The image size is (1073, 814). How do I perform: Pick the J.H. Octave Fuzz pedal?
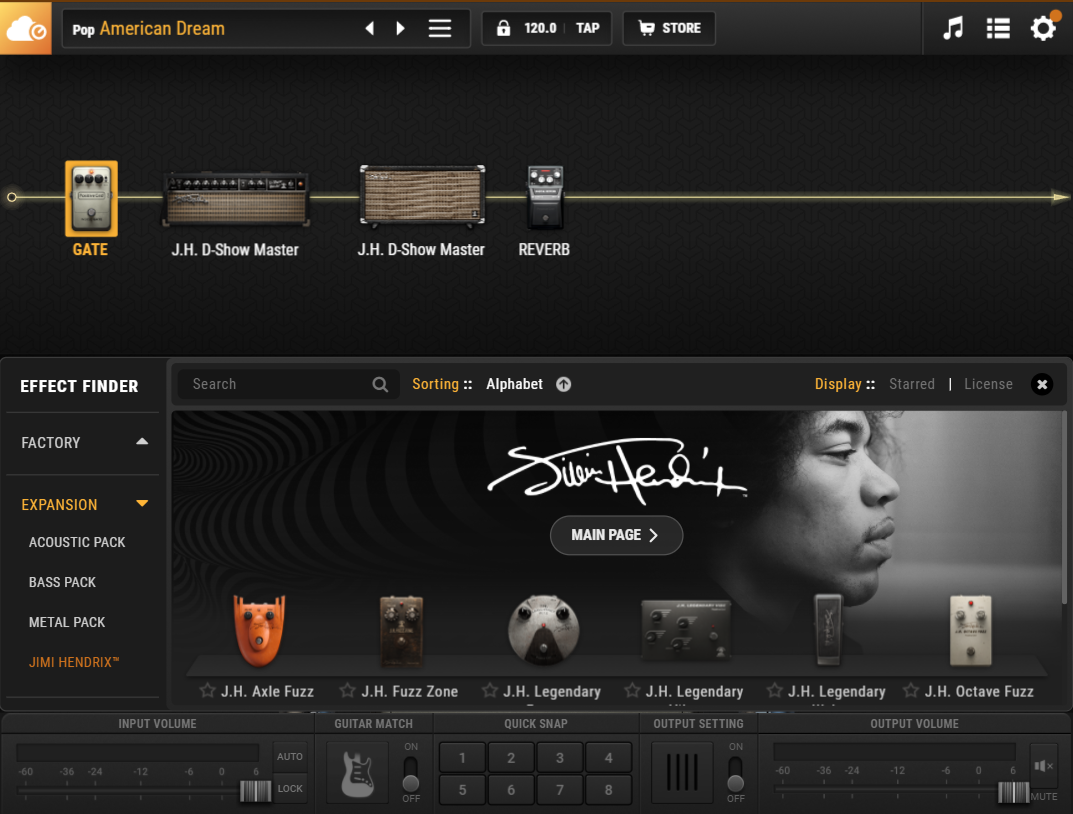click(970, 630)
